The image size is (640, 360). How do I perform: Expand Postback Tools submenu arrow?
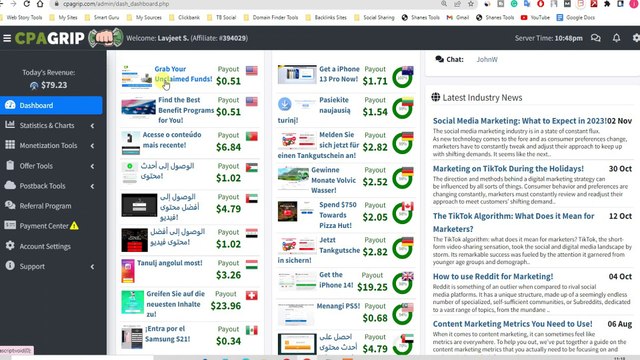tap(92, 186)
